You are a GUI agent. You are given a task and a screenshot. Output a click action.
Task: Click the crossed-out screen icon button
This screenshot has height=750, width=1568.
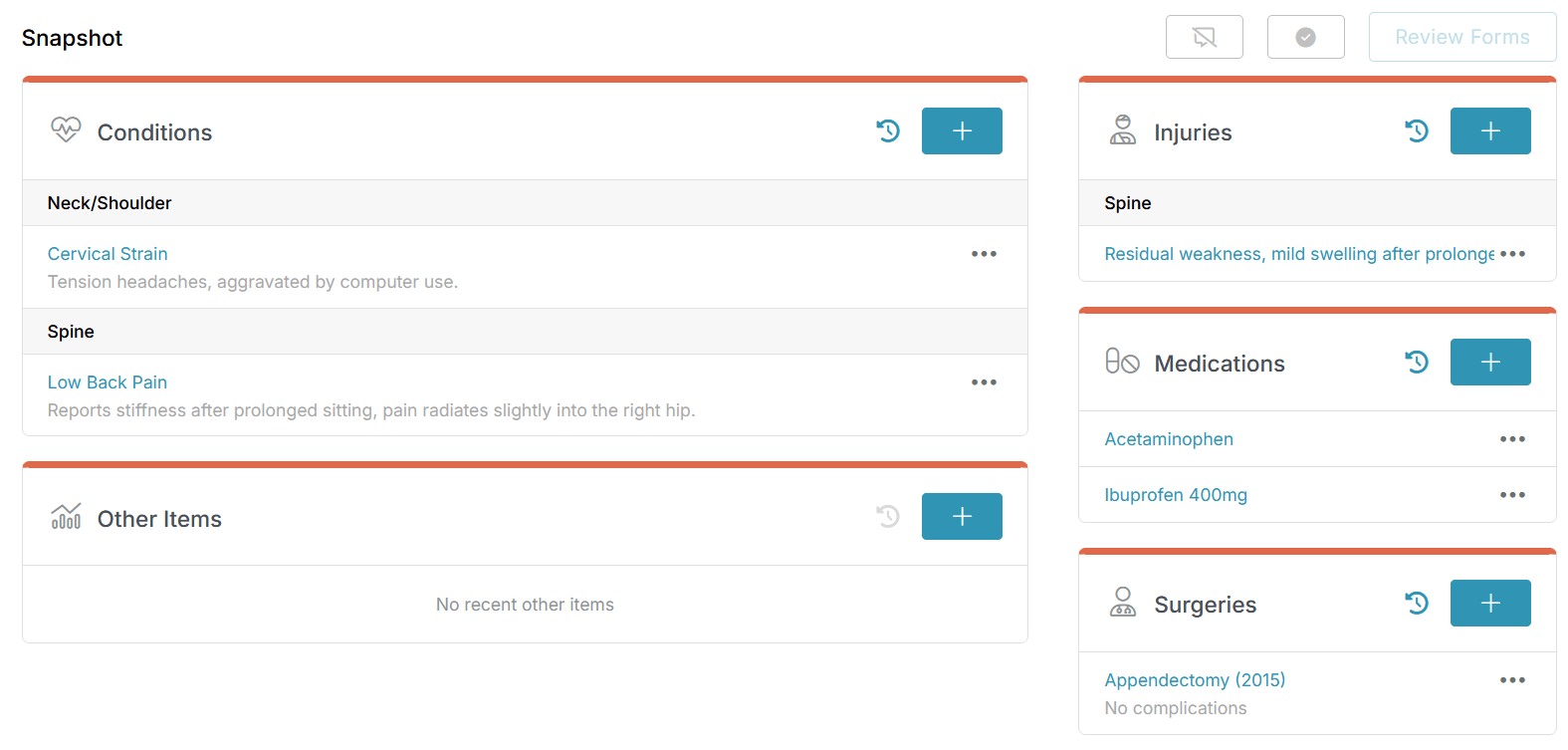(1205, 37)
